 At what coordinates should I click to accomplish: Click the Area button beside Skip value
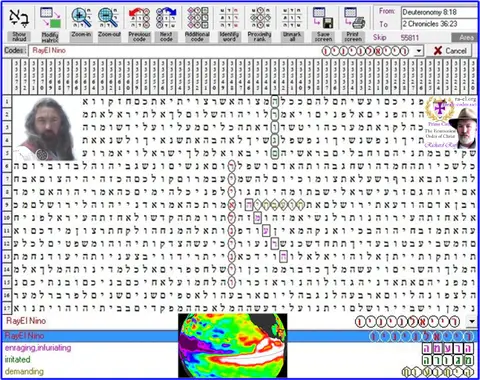[466, 37]
